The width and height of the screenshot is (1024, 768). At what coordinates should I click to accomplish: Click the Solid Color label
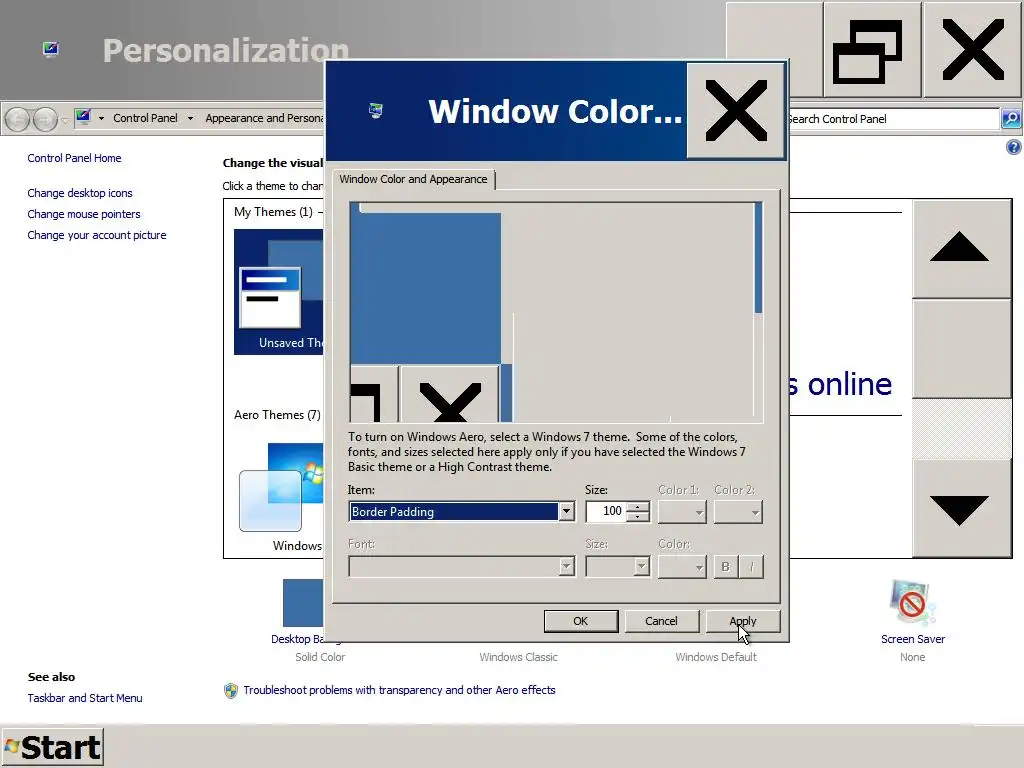click(x=320, y=657)
